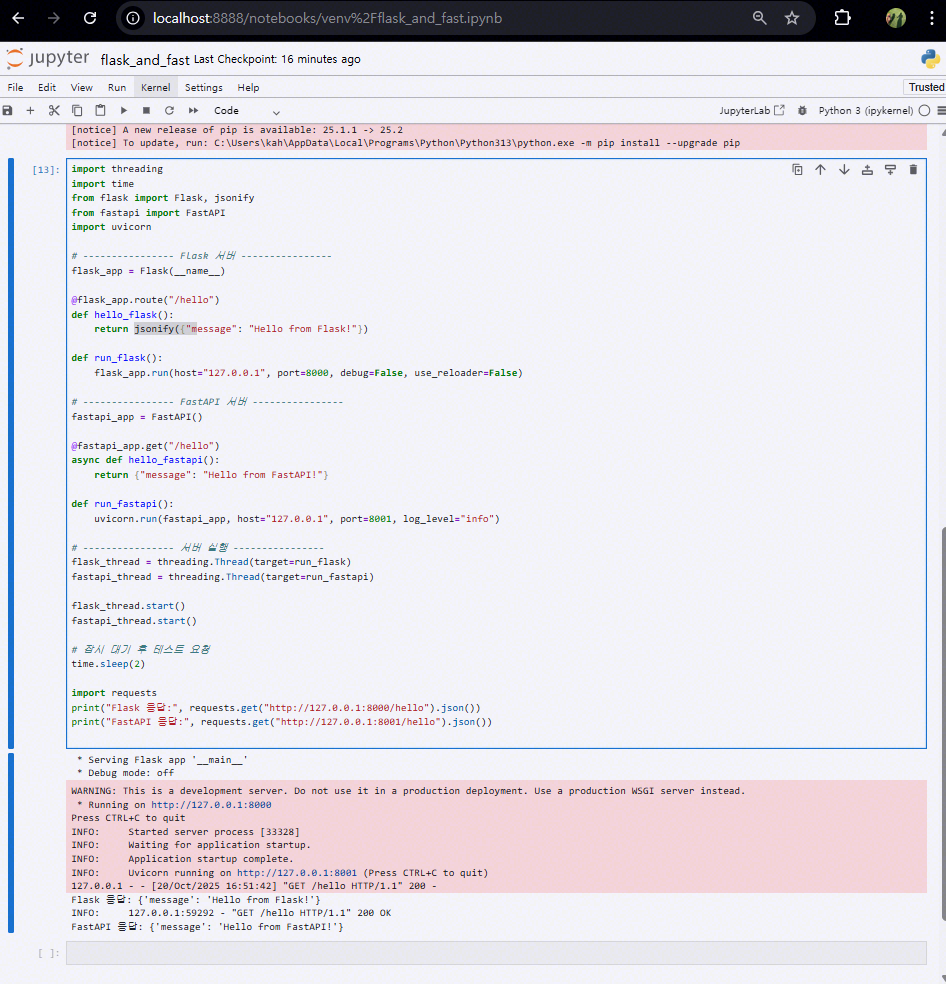This screenshot has width=946, height=984.
Task: Click the browser back arrow
Action: coord(18,18)
